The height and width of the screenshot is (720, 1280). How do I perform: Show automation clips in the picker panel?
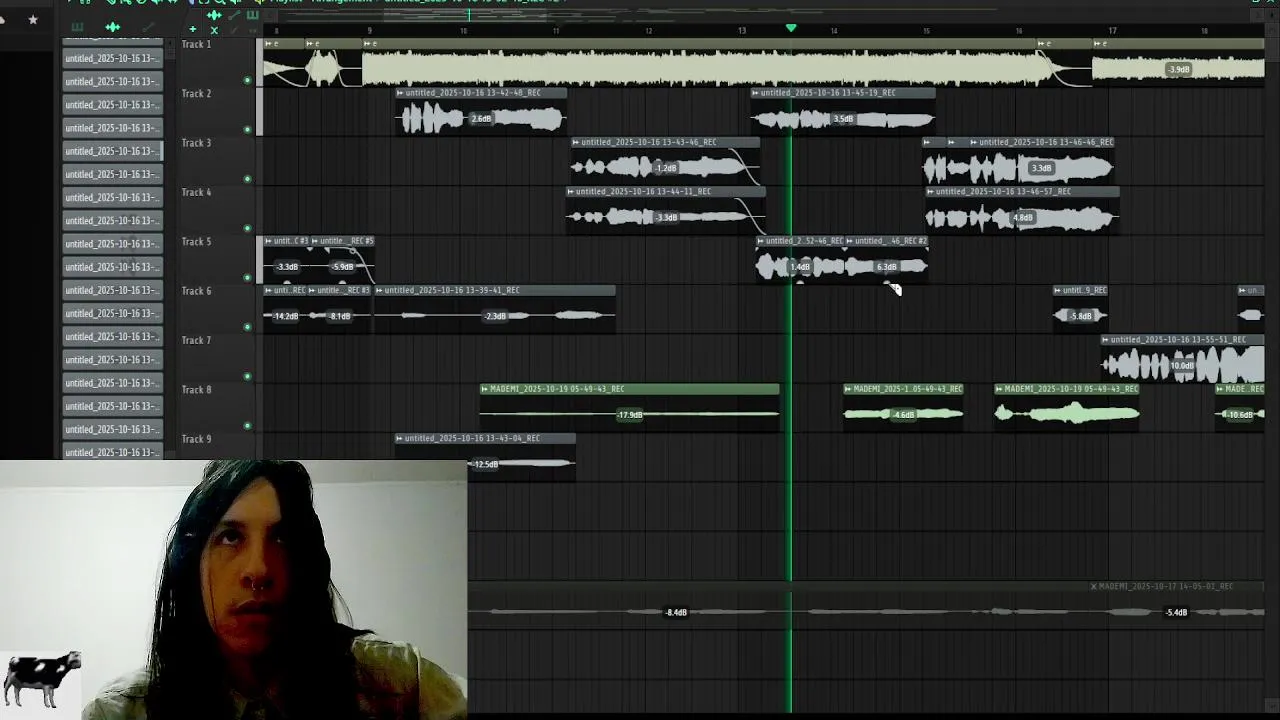click(x=148, y=27)
